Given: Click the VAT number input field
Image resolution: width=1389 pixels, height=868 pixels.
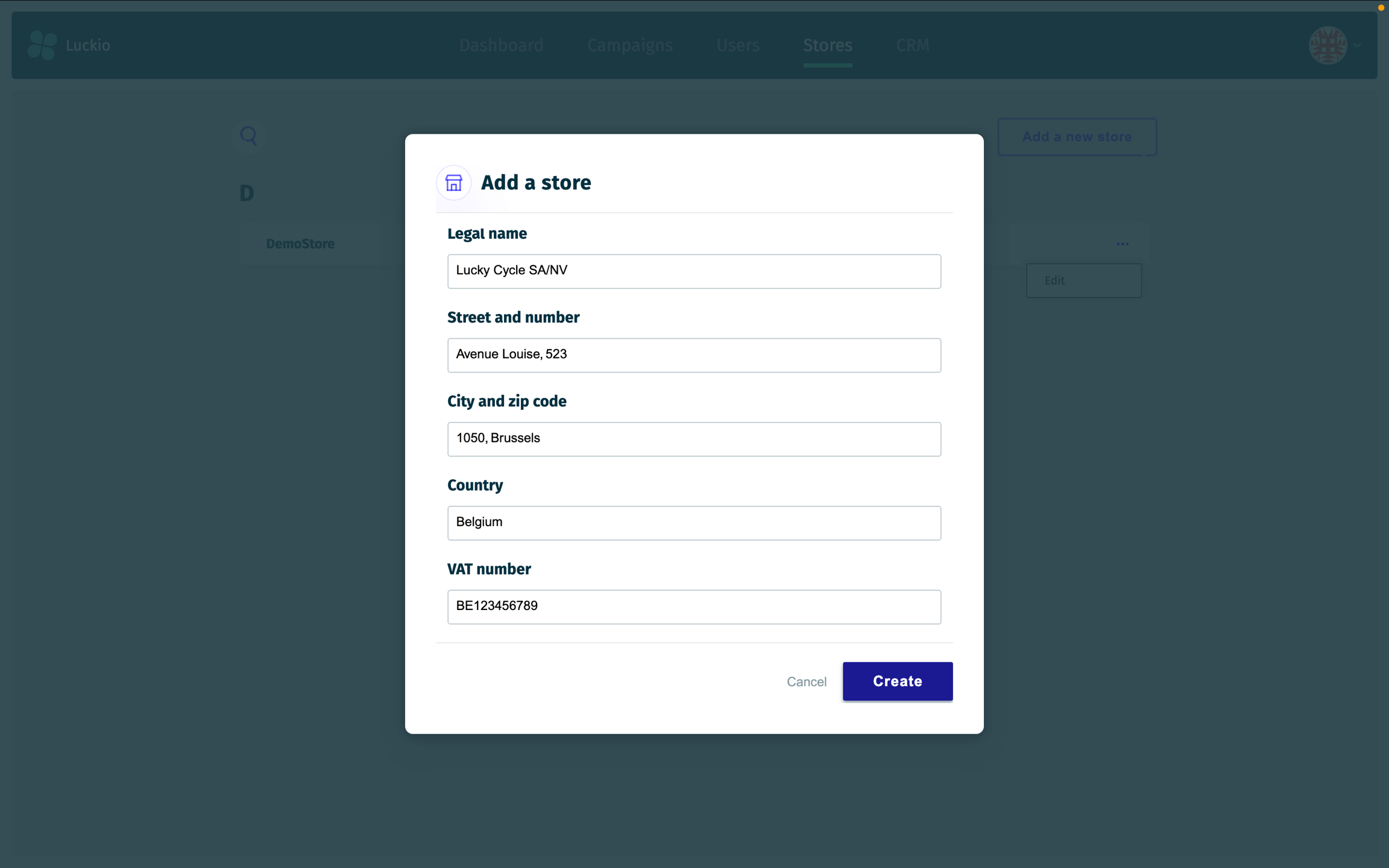Looking at the screenshot, I should (x=694, y=606).
